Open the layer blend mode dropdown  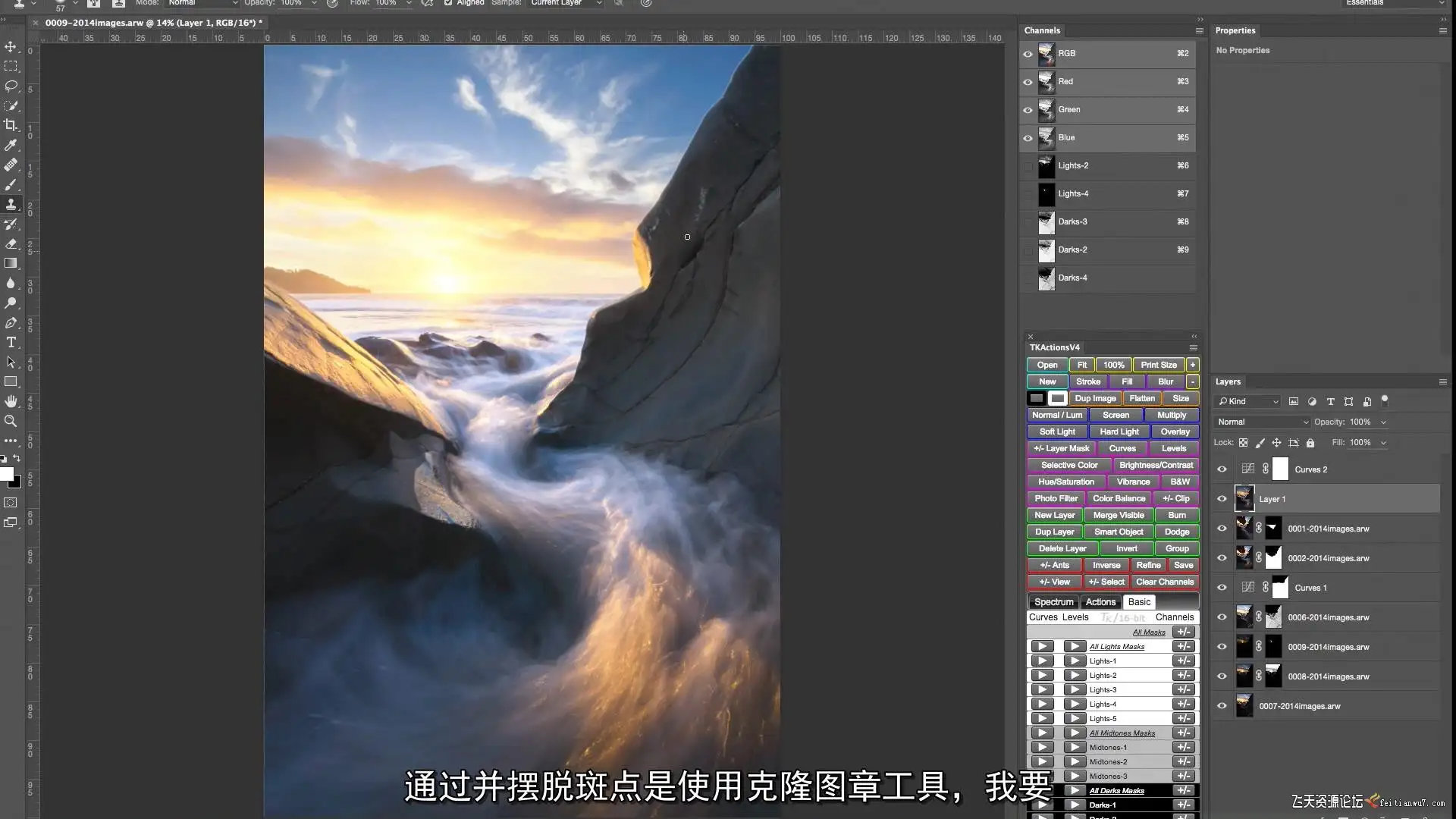pyautogui.click(x=1263, y=422)
